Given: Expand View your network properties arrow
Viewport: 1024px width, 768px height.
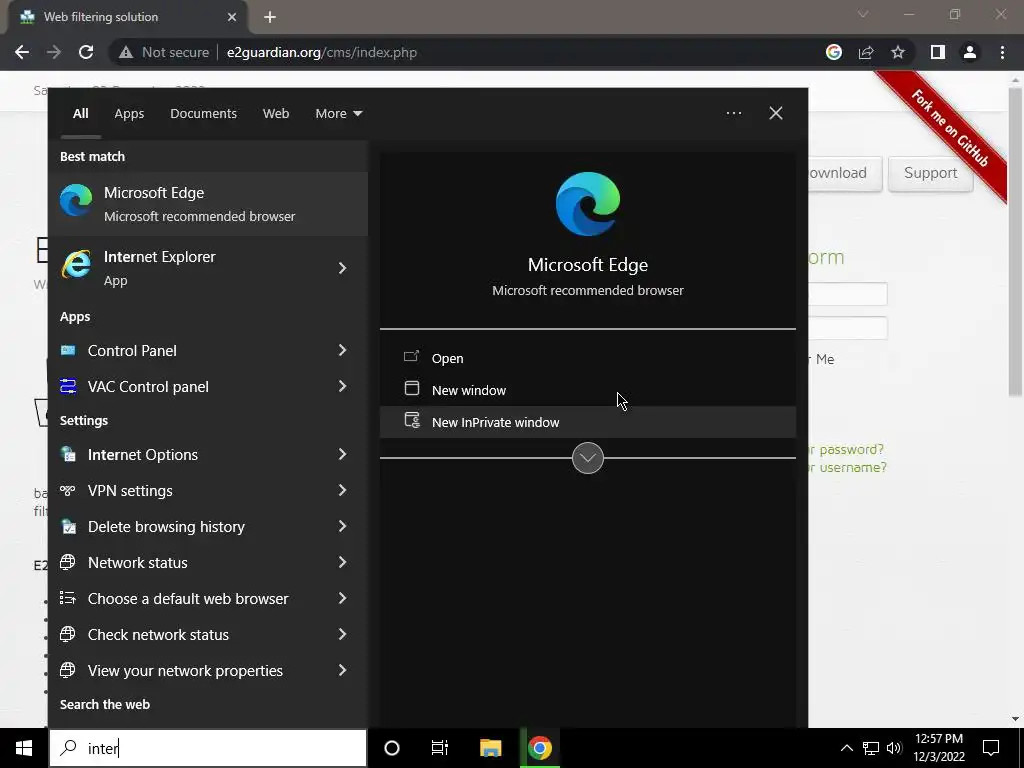Looking at the screenshot, I should 342,670.
